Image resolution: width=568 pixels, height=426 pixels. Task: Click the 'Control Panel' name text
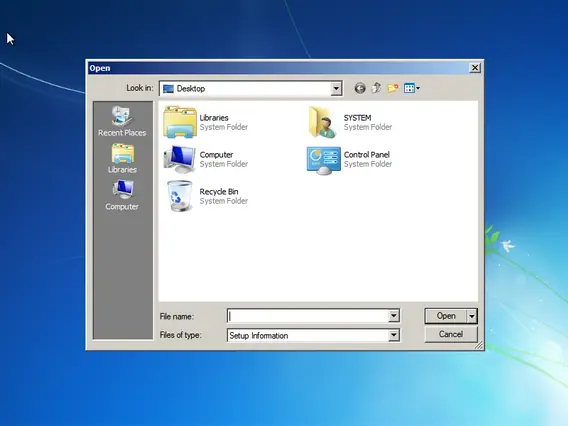367,155
